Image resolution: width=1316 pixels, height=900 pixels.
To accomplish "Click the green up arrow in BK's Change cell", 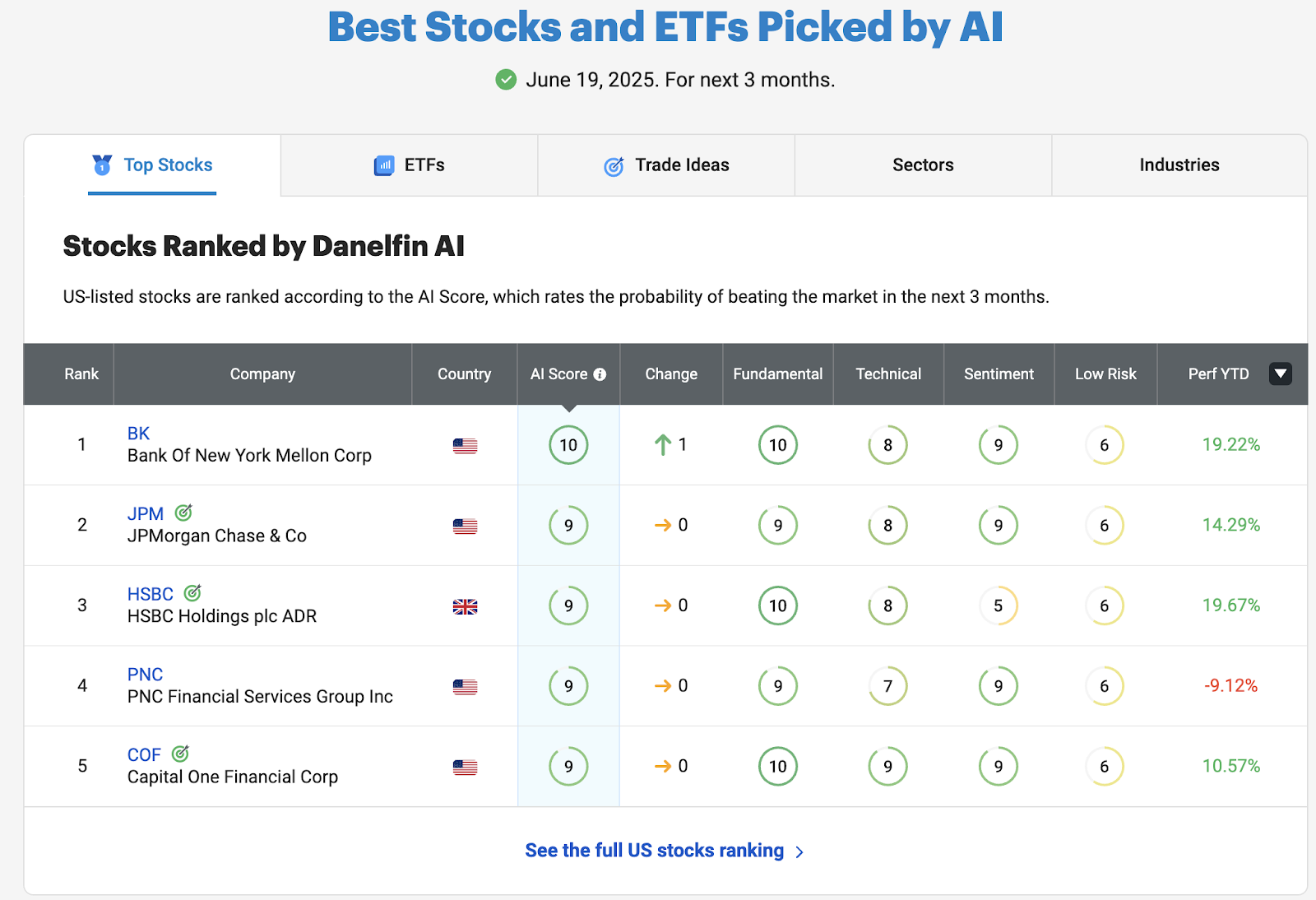I will 663,445.
